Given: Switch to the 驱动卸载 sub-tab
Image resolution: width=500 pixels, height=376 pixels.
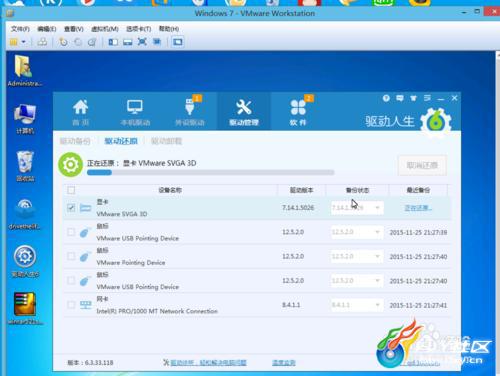Looking at the screenshot, I should click(x=166, y=141).
